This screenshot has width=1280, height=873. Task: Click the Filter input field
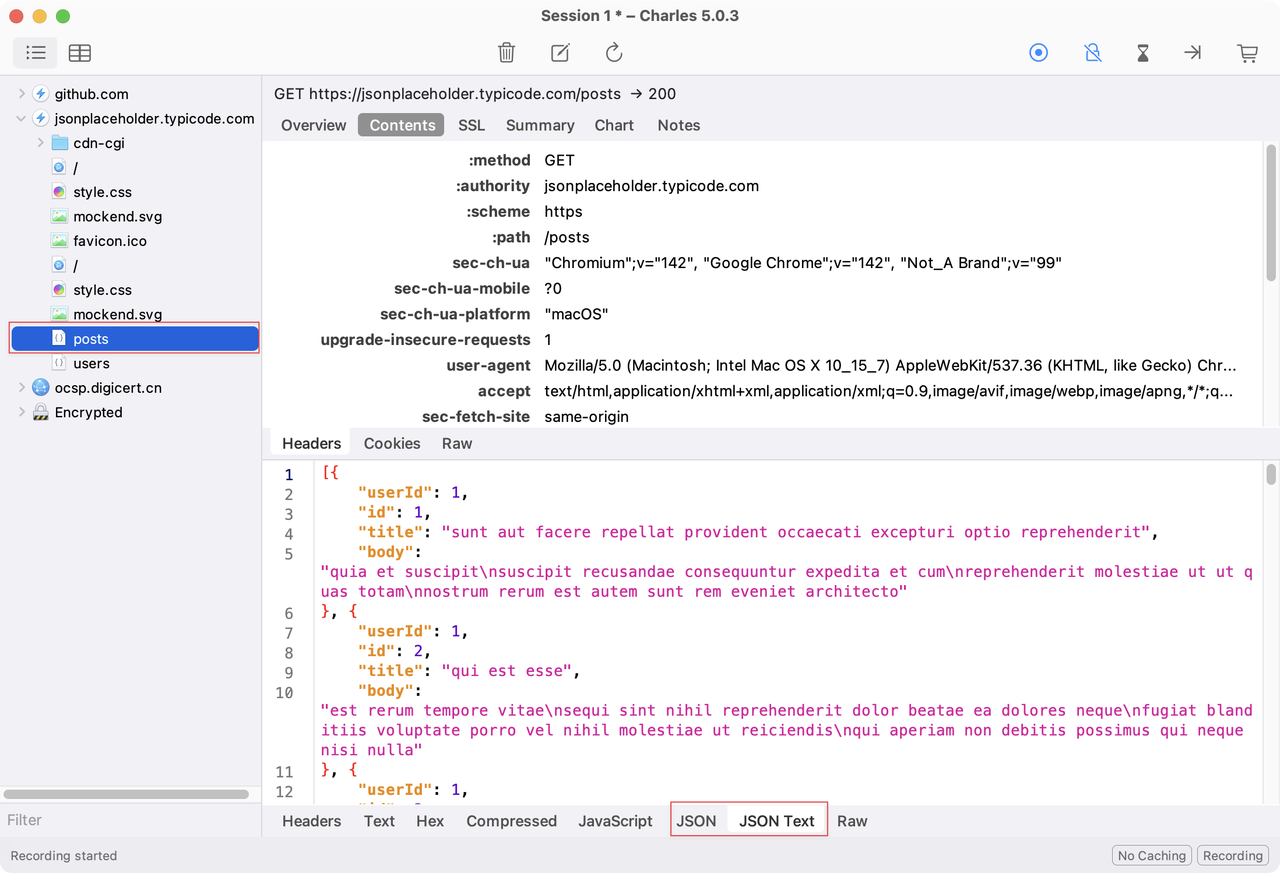point(130,820)
